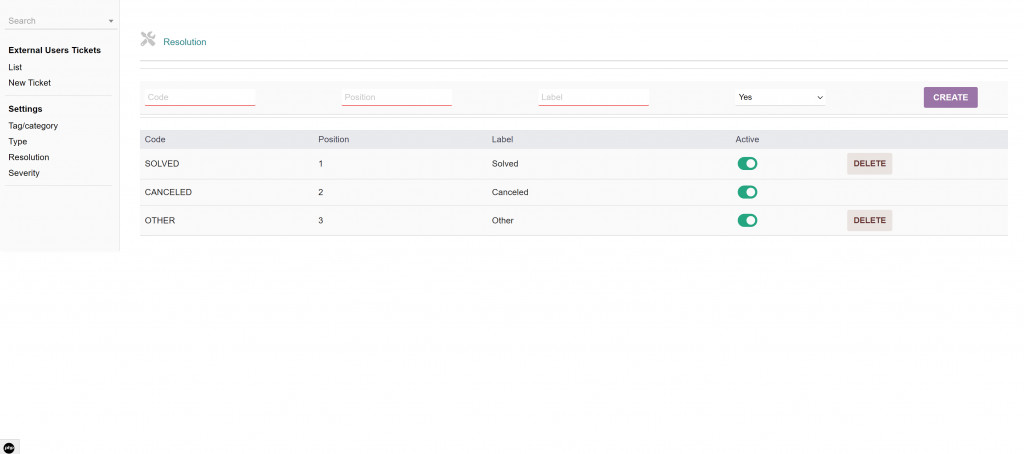Click the Resolution header link
Image resolution: width=1024 pixels, height=454 pixels.
pos(185,42)
